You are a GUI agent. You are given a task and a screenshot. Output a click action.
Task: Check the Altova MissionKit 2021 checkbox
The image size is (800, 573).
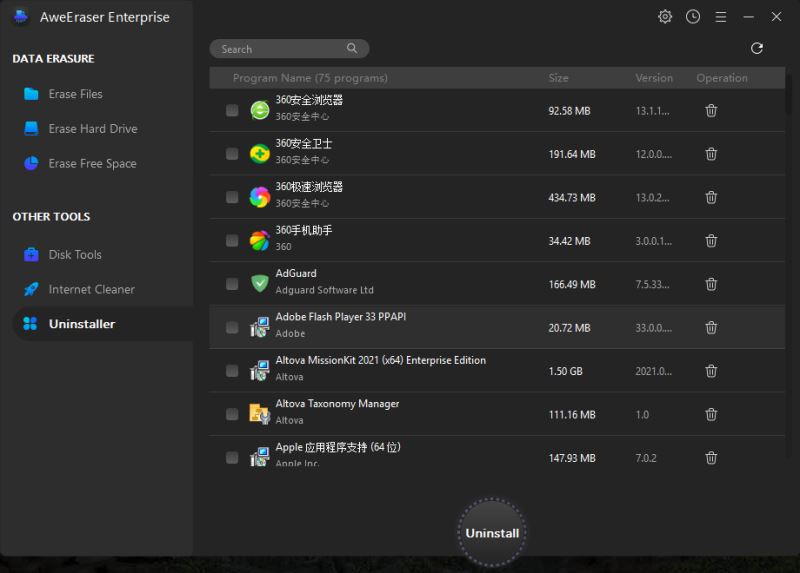[x=232, y=370]
